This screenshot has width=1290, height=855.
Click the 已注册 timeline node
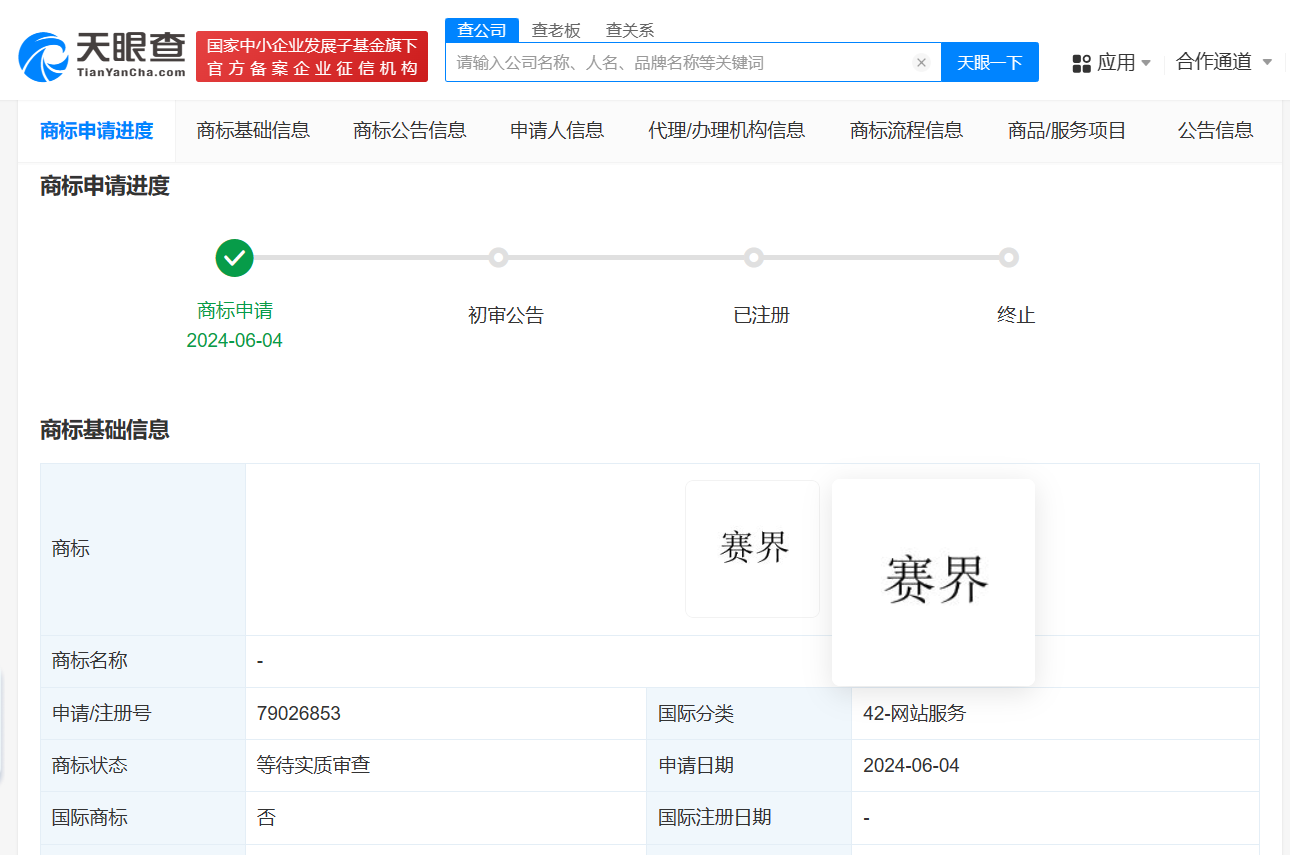point(754,257)
